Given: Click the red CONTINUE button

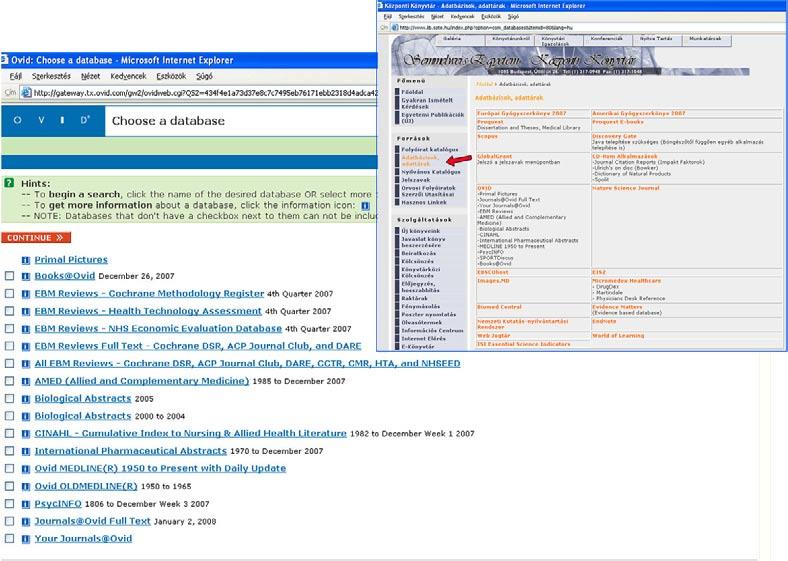Looking at the screenshot, I should click(x=36, y=238).
